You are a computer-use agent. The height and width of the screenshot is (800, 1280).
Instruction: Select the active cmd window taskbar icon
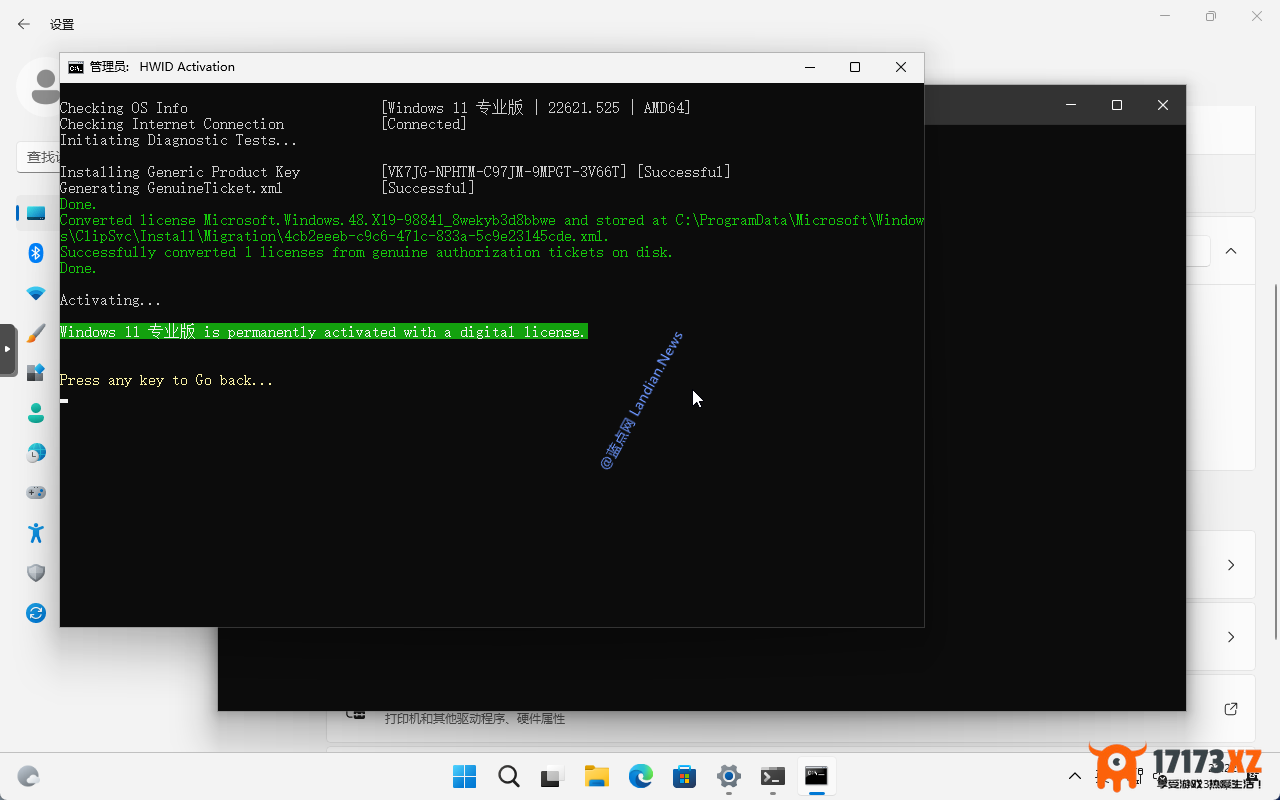pyautogui.click(x=817, y=776)
